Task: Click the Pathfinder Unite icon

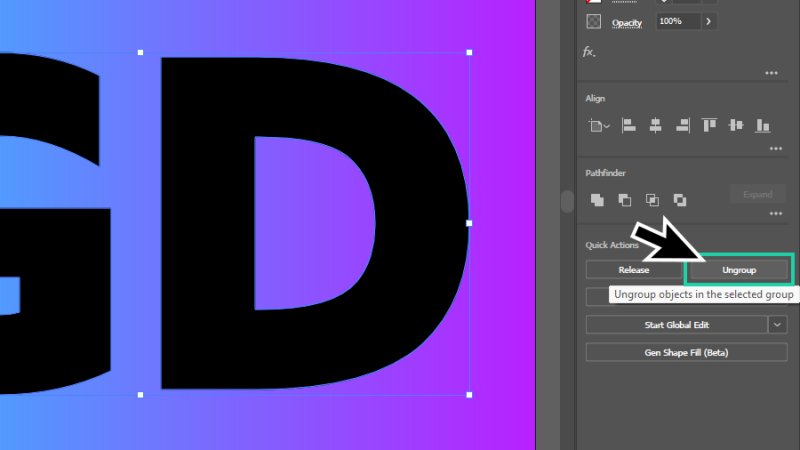Action: 597,200
